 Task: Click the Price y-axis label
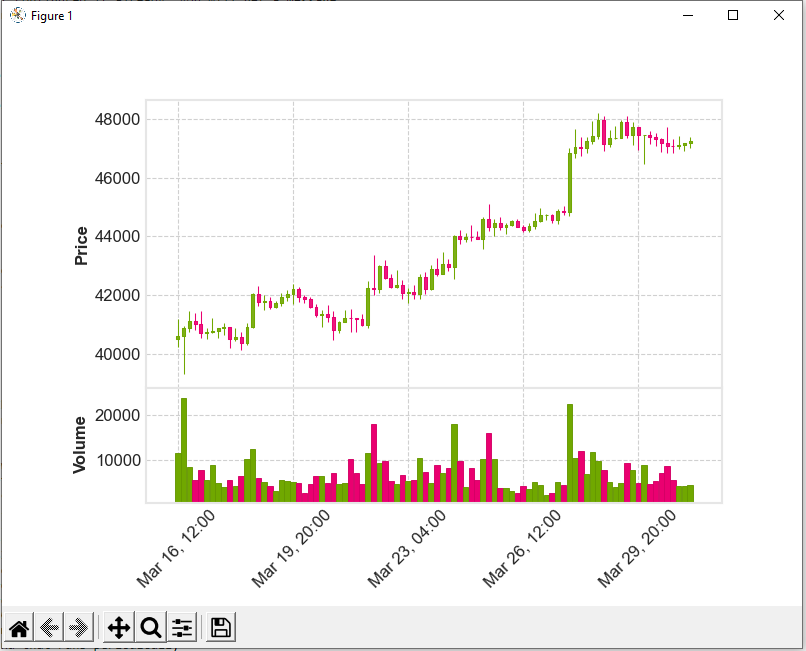click(x=82, y=246)
